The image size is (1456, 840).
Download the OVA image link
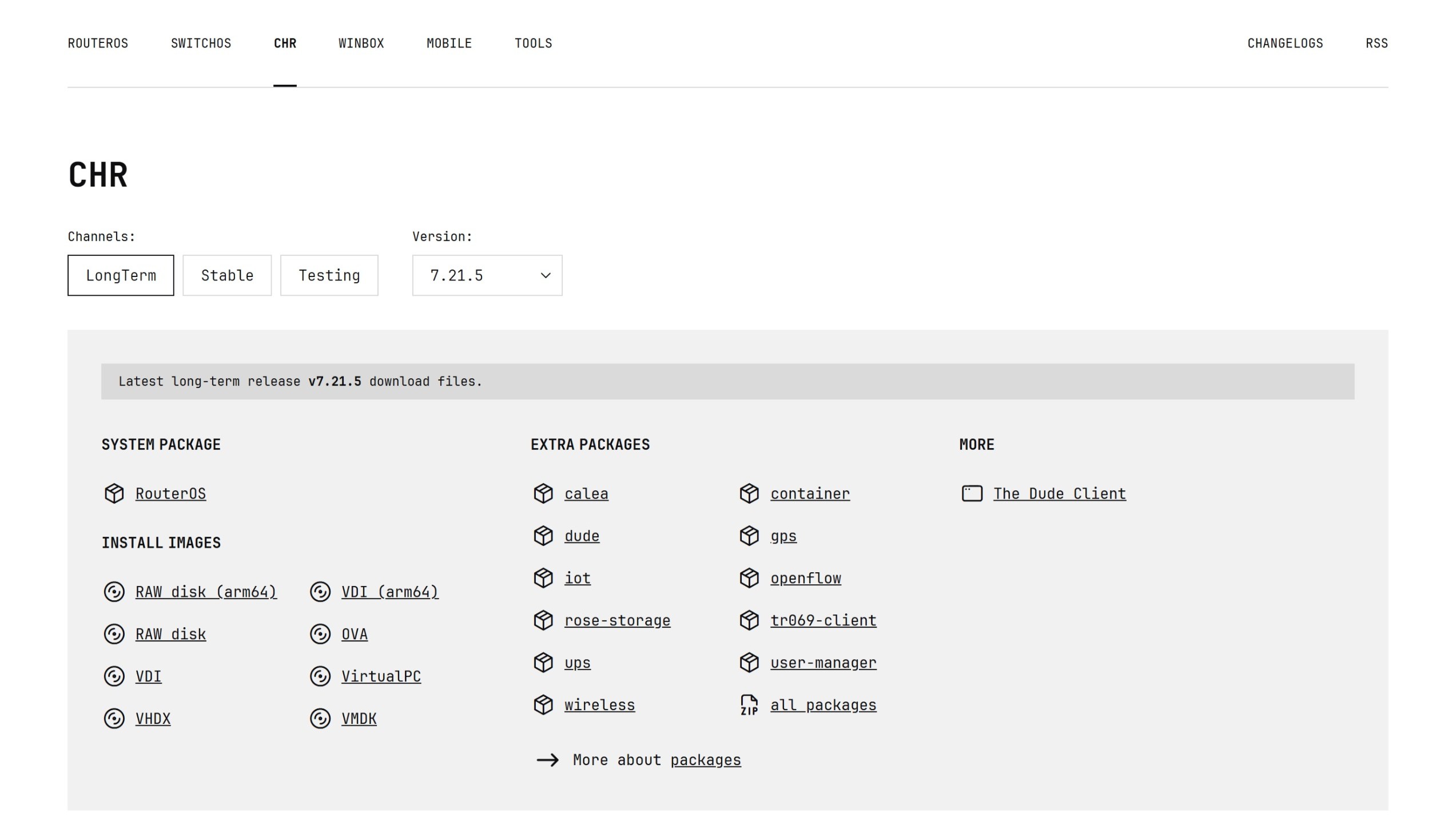[355, 634]
